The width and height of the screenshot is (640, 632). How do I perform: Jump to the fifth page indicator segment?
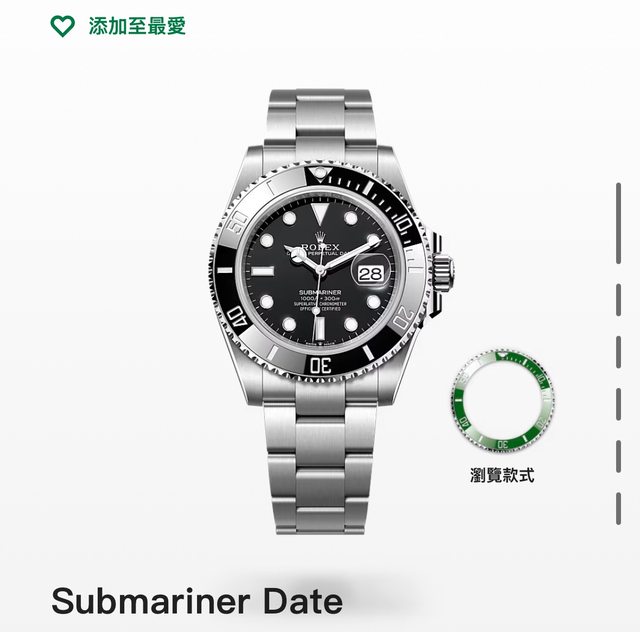coord(618,456)
